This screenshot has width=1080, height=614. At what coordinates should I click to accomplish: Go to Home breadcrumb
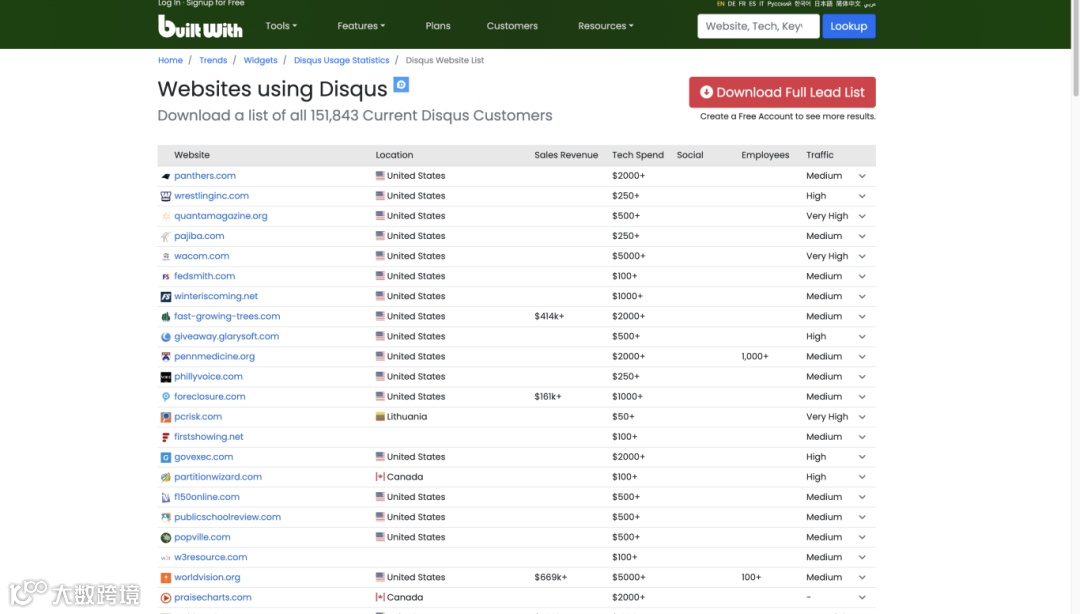pyautogui.click(x=170, y=60)
